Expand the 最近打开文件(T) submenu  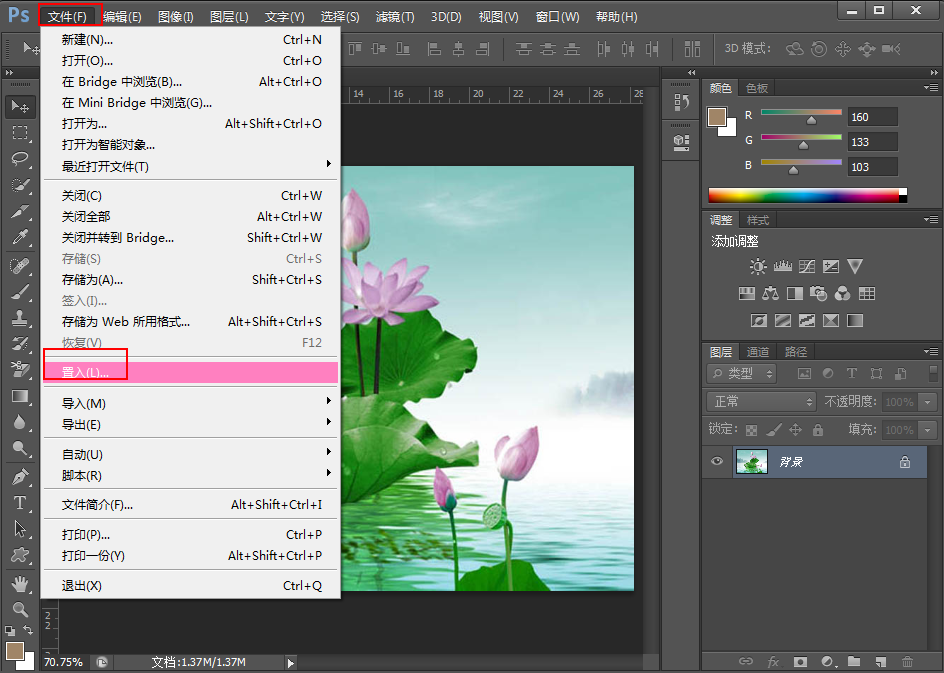[x=191, y=166]
